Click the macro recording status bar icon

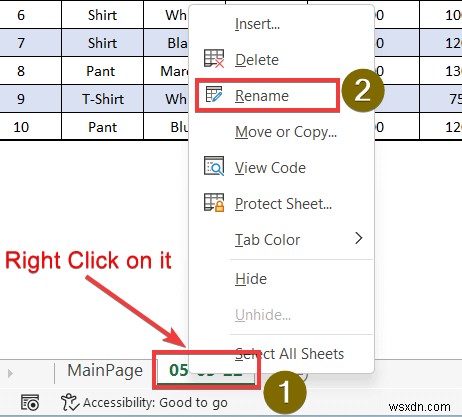(30, 402)
